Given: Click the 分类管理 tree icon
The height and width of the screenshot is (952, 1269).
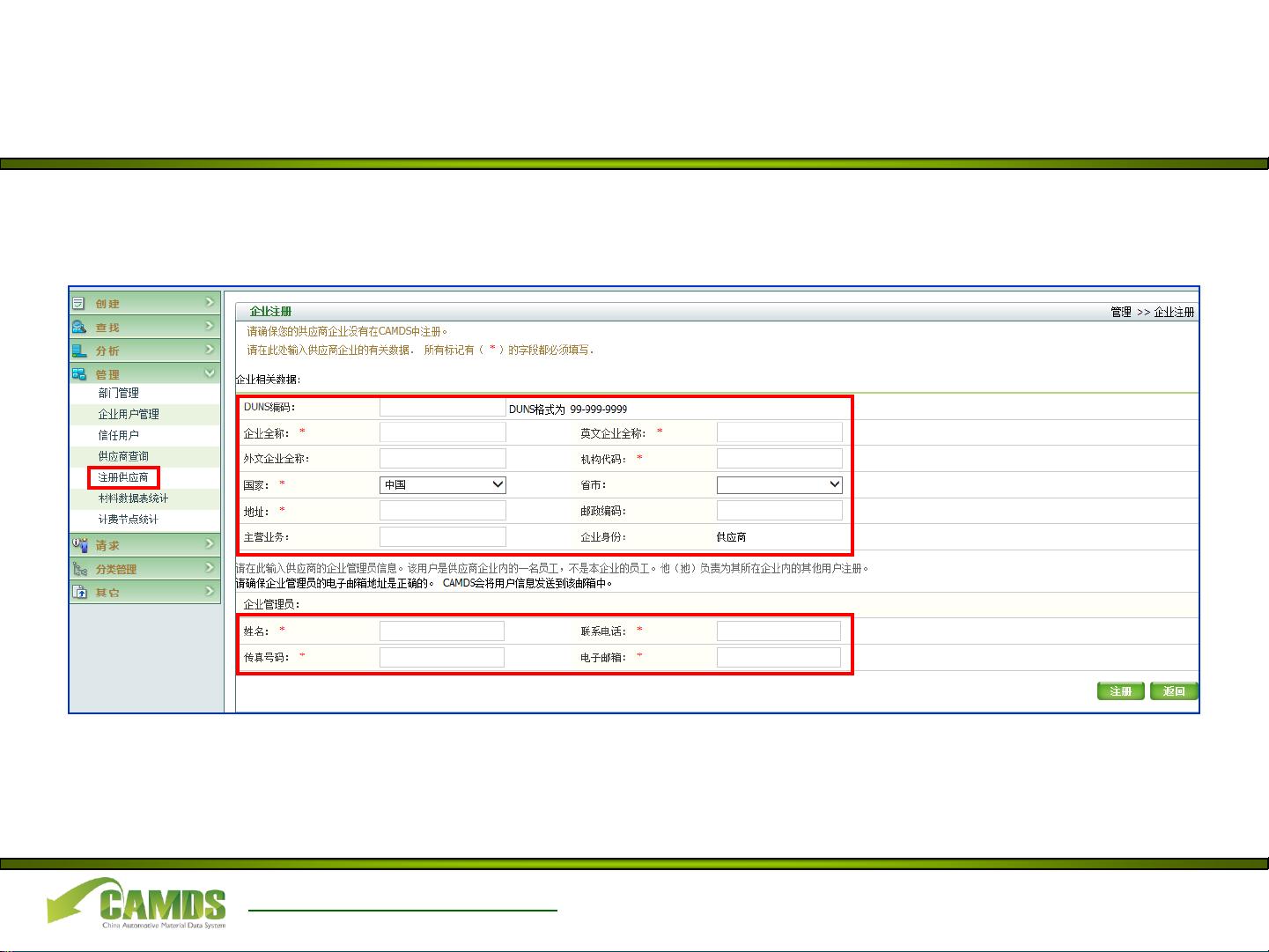Looking at the screenshot, I should tap(79, 569).
